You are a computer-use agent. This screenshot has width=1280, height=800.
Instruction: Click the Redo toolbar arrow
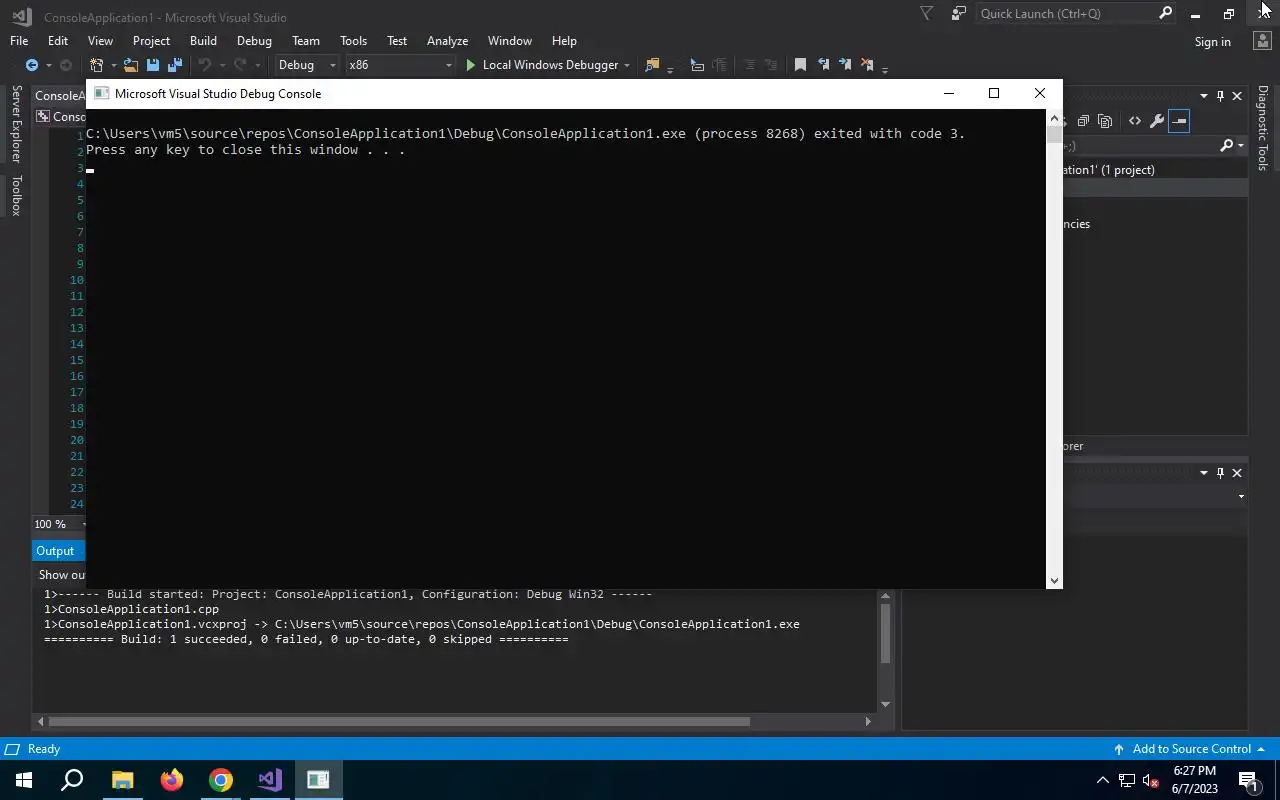[x=240, y=65]
